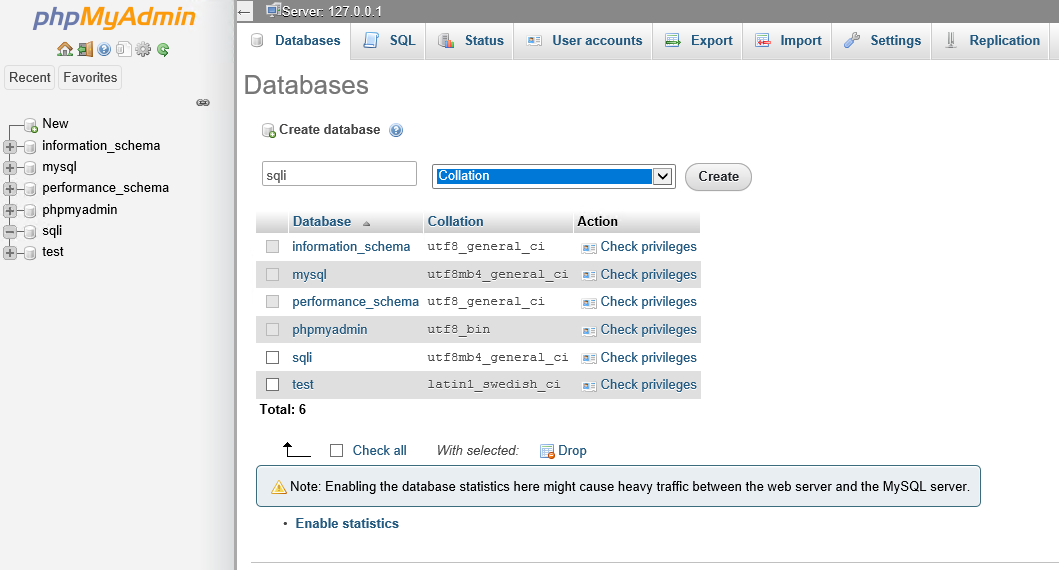Open the Import tab

click(x=787, y=41)
